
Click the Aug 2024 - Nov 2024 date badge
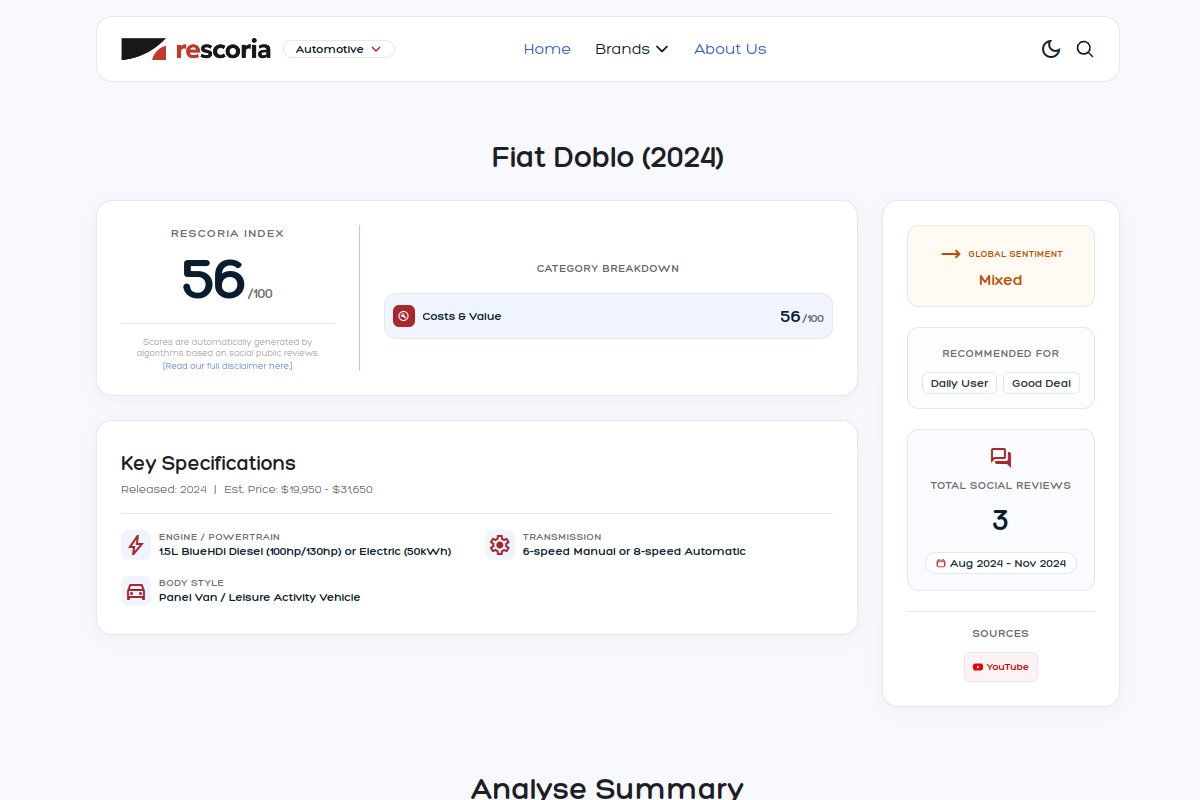coord(1001,563)
